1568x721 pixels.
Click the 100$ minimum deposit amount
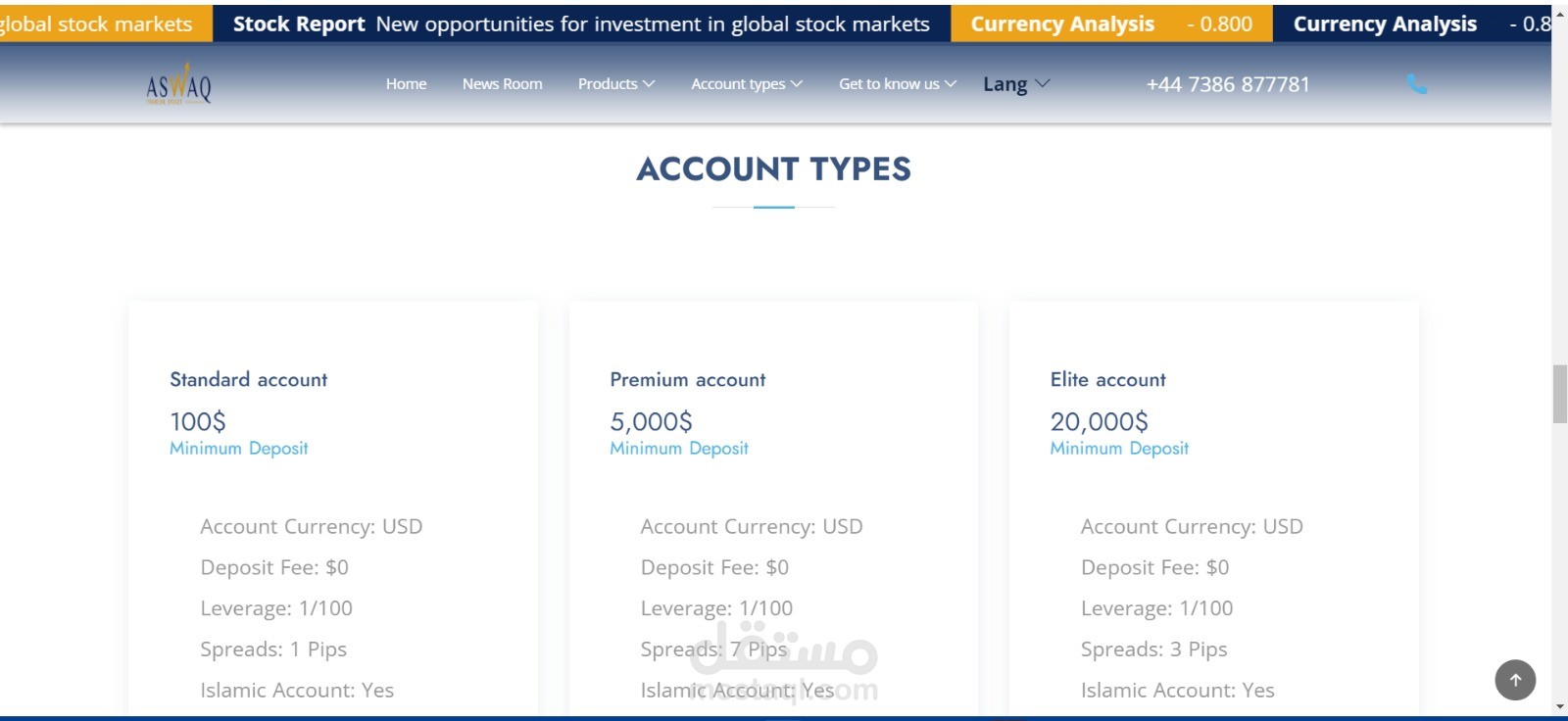pyautogui.click(x=198, y=421)
